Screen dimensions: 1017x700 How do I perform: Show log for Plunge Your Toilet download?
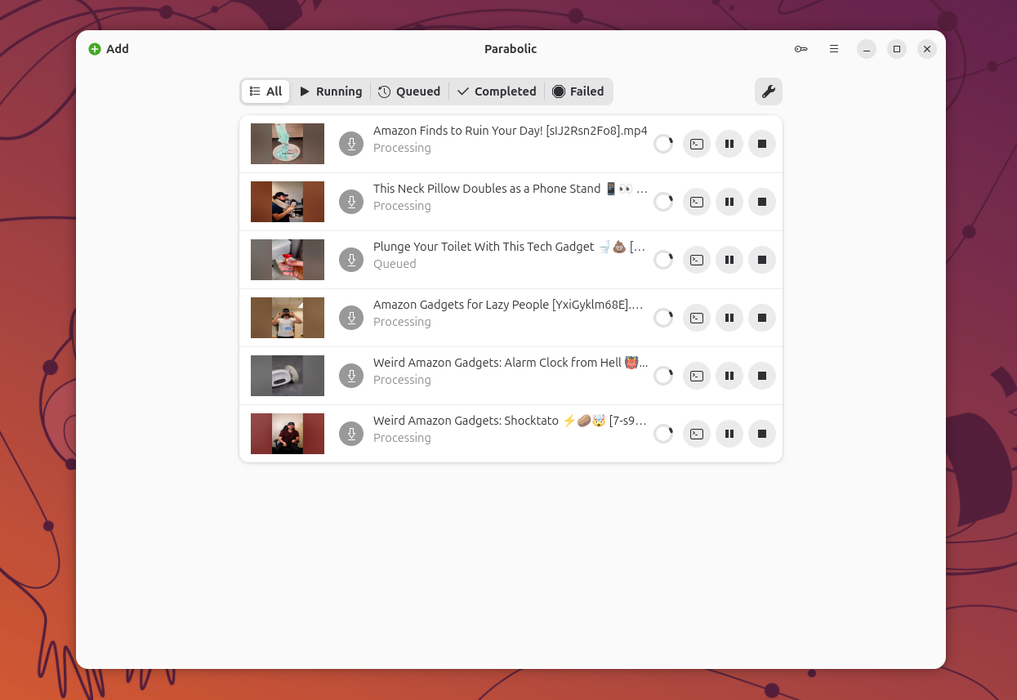(x=697, y=259)
